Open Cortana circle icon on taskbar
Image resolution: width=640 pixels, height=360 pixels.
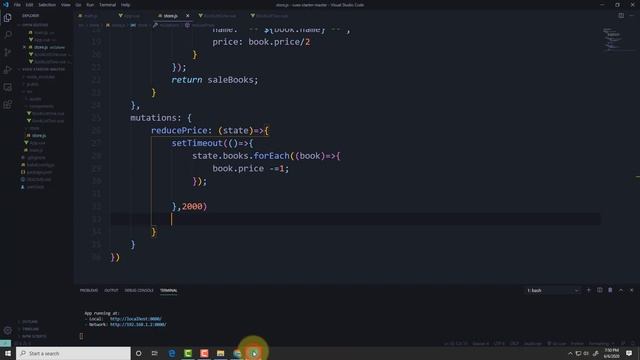click(138, 353)
